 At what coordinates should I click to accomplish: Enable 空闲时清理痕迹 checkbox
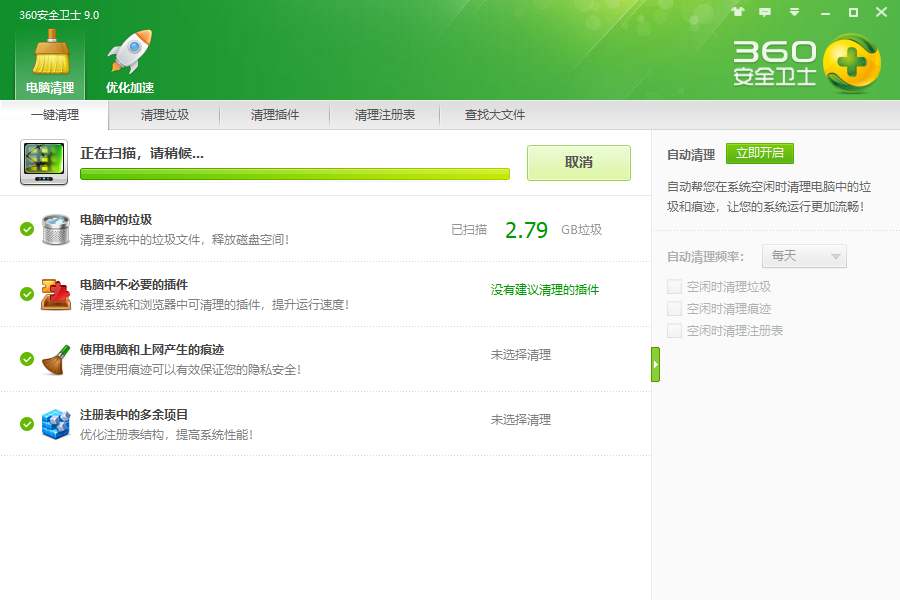coord(674,309)
